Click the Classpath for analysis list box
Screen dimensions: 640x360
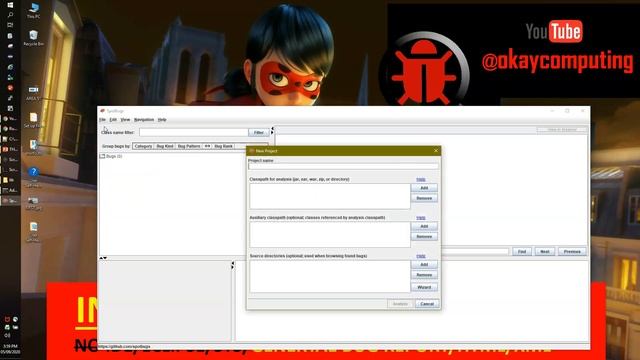point(330,196)
